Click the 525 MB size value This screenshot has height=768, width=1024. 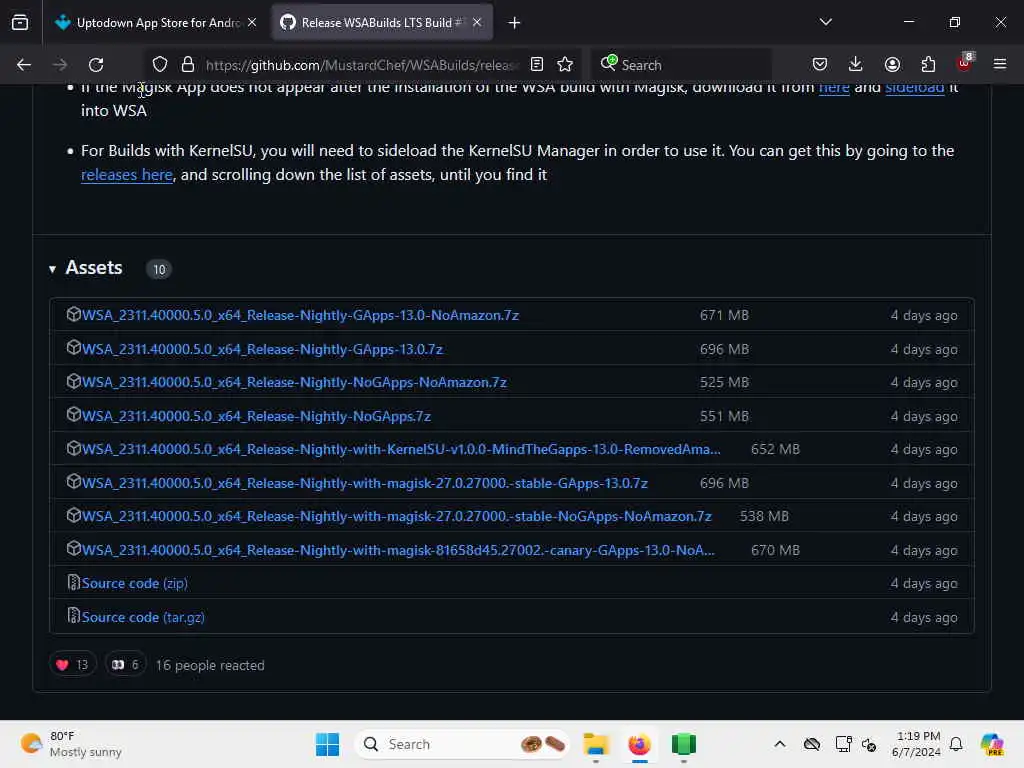[724, 383]
